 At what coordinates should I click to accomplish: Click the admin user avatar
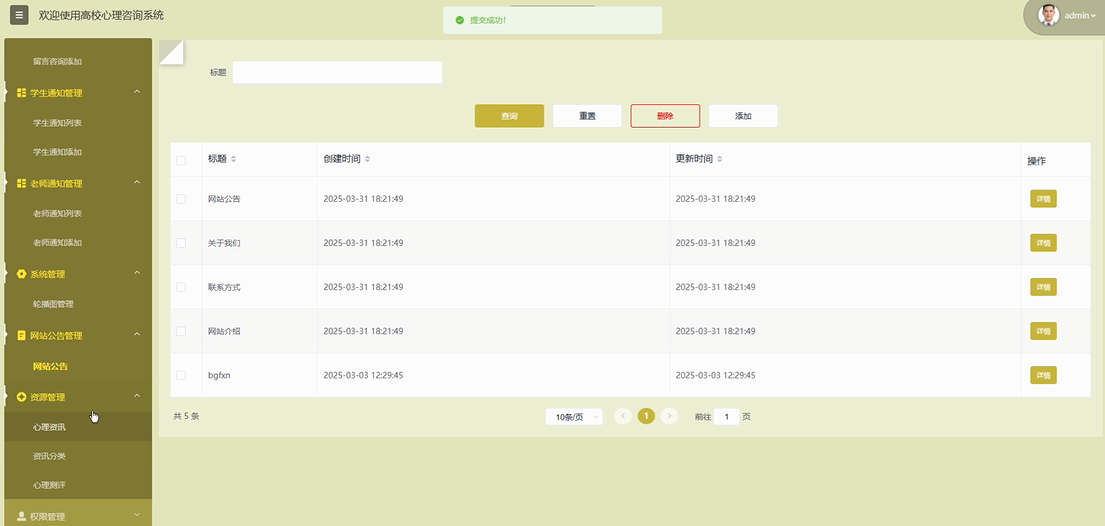click(x=1048, y=15)
